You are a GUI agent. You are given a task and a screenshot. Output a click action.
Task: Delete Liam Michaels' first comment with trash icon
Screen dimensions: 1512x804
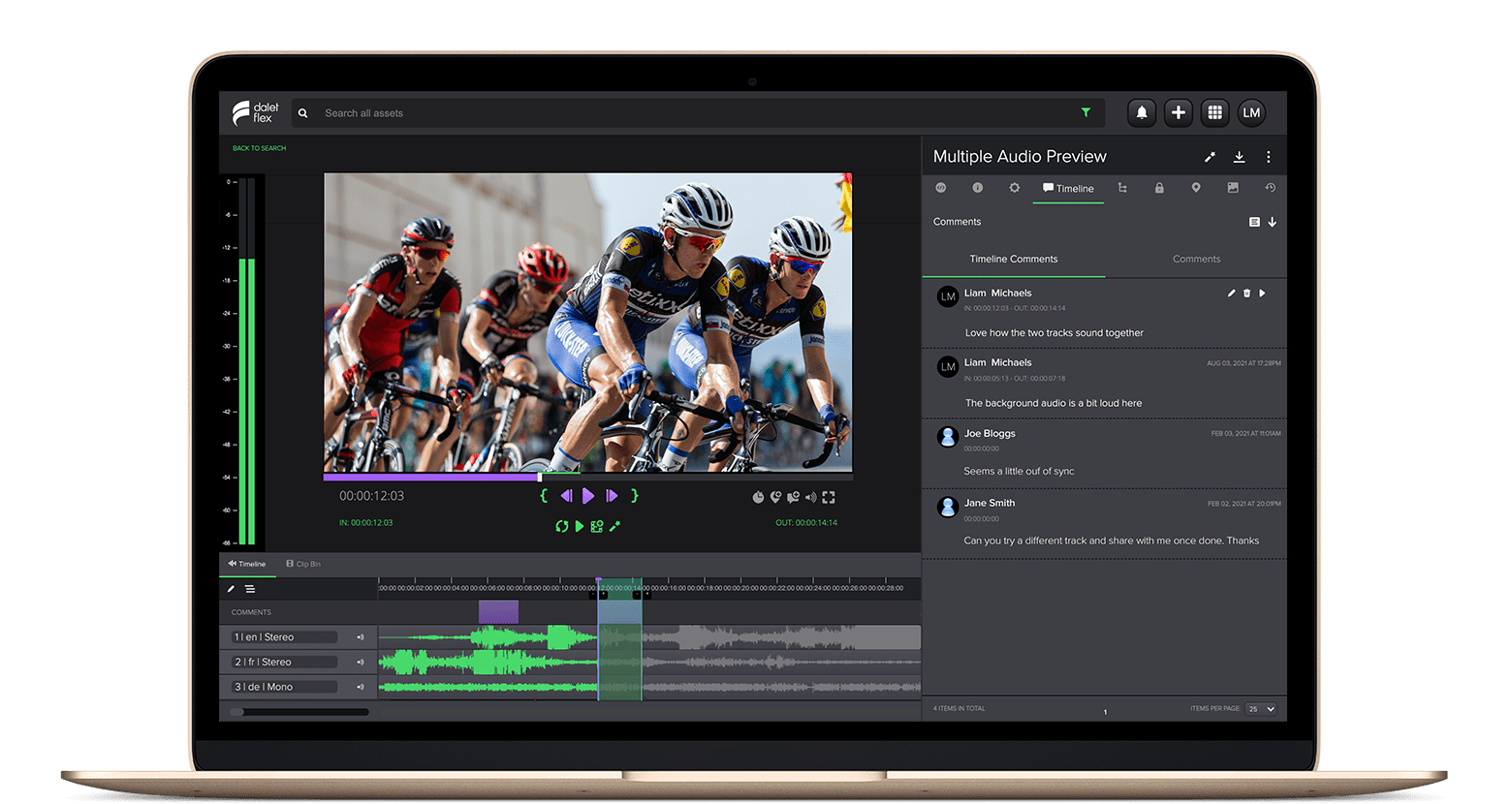tap(1246, 294)
